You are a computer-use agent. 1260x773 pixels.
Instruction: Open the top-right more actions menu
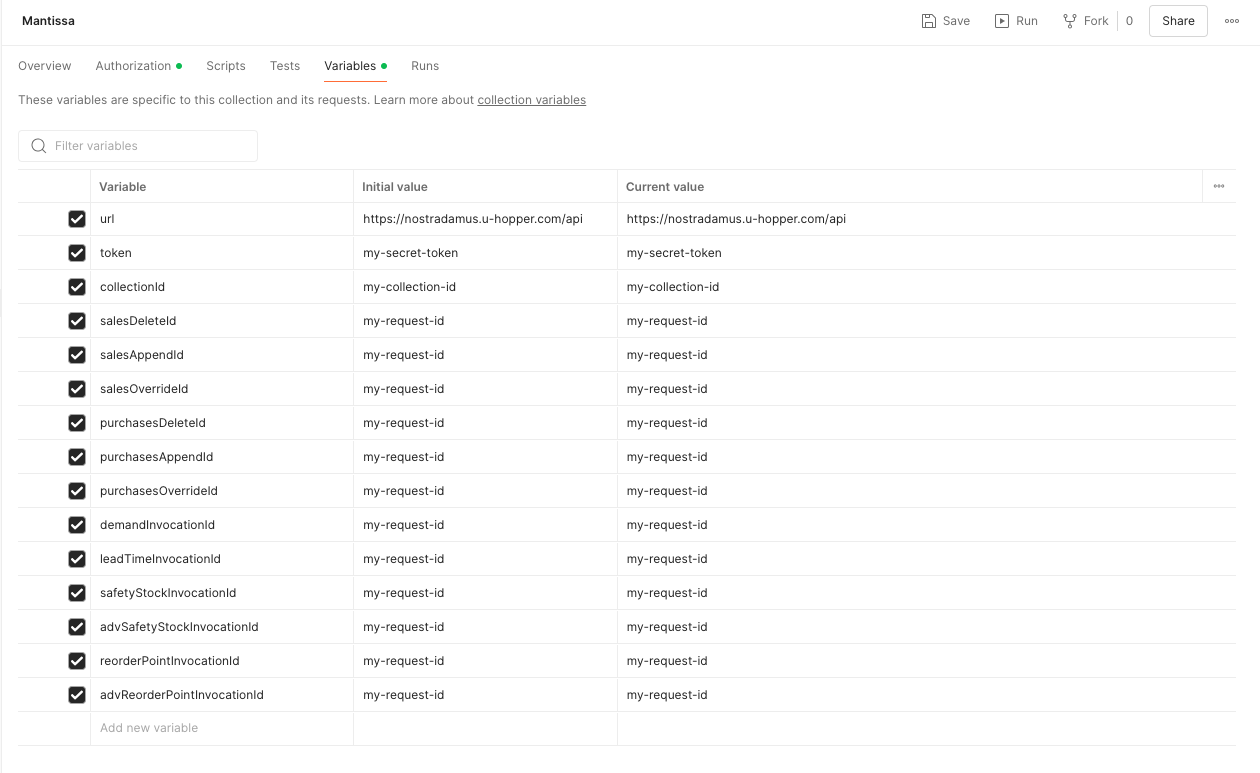point(1232,21)
